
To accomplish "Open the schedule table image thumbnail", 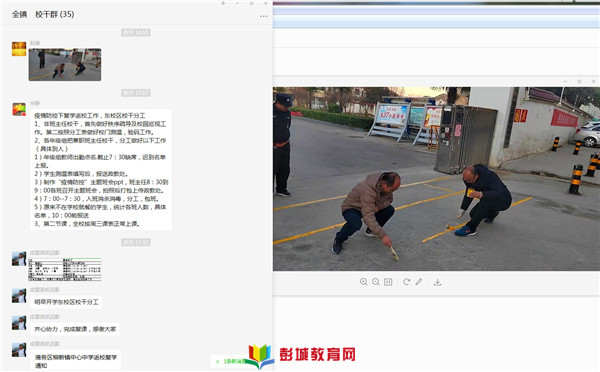I will coord(65,269).
